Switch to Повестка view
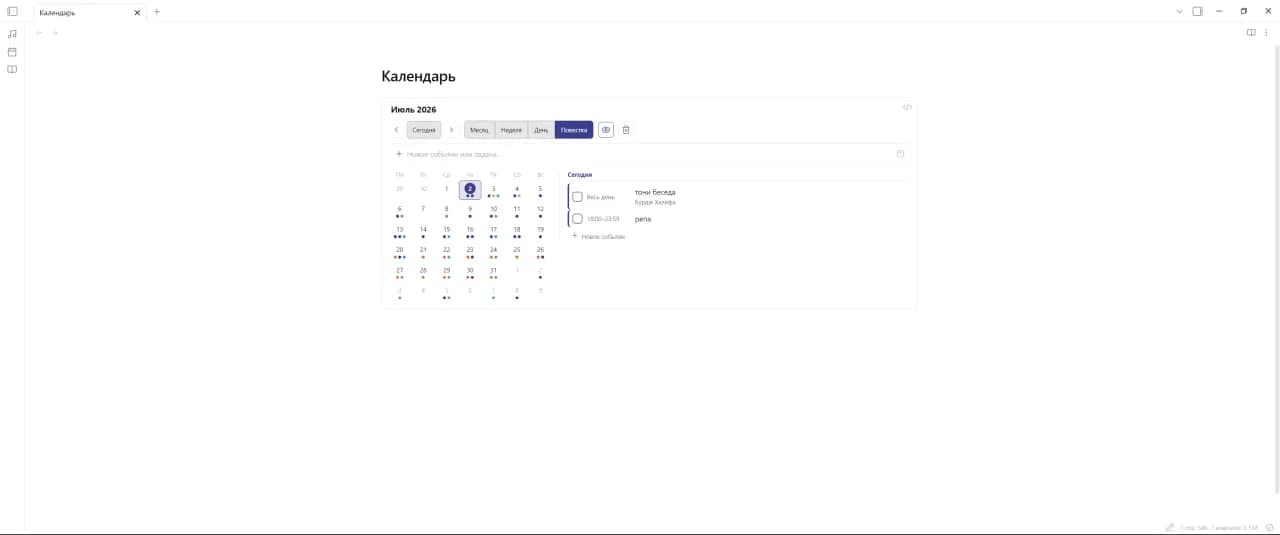Screen dimensions: 1280x535 click(x=574, y=130)
